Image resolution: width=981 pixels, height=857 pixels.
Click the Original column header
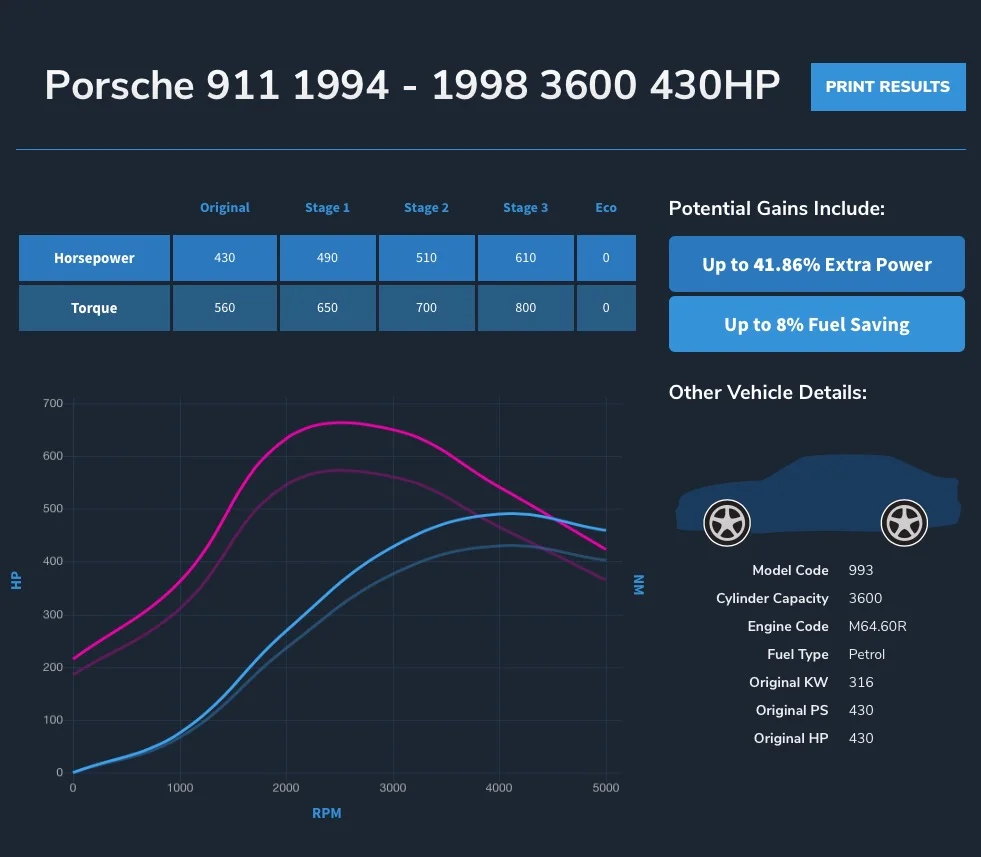[x=225, y=207]
